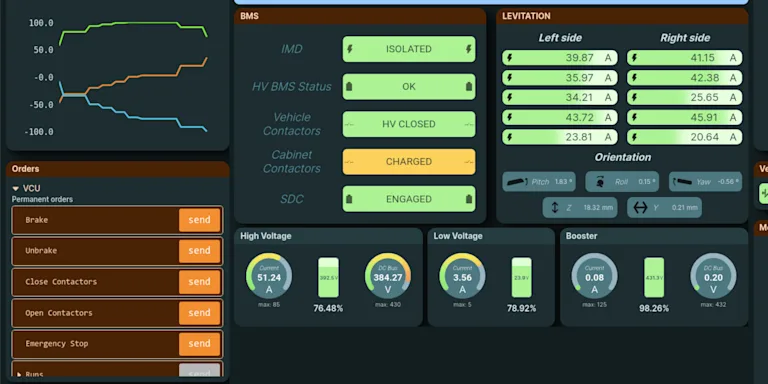Click the Z value 18.32 mm
The image size is (768, 384).
click(598, 208)
